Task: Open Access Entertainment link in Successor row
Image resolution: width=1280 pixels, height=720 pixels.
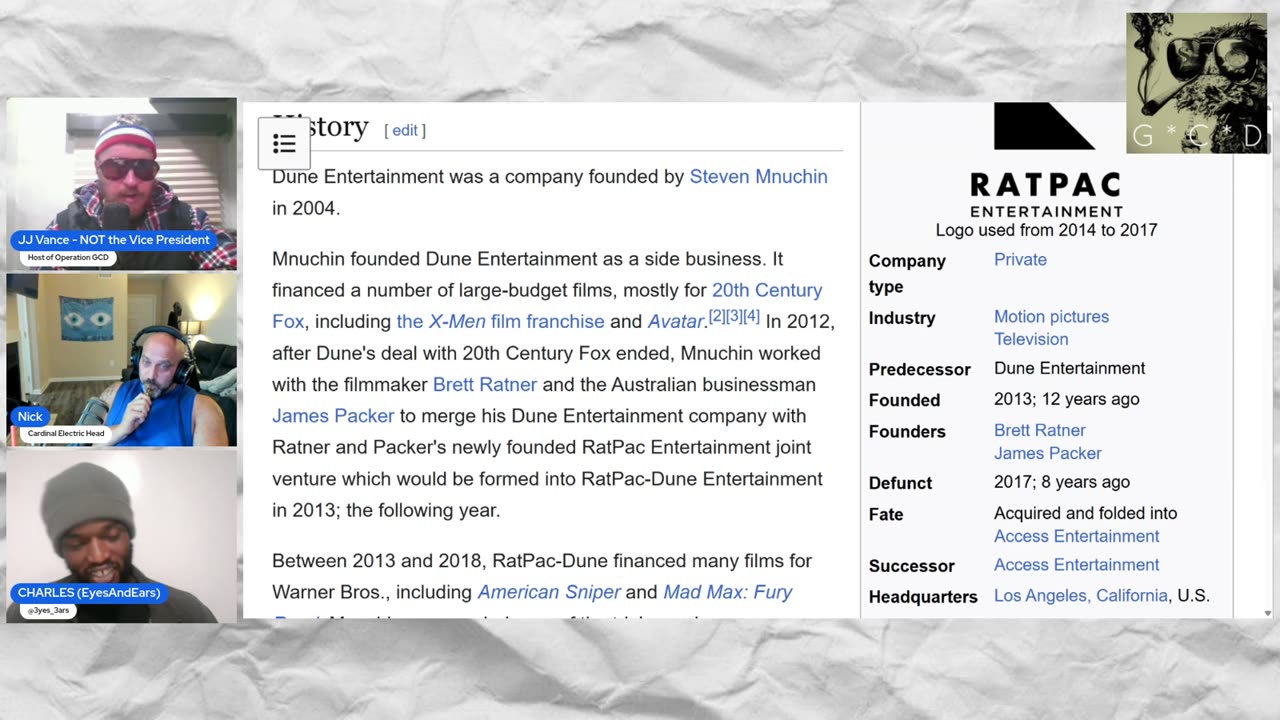Action: click(x=1076, y=565)
